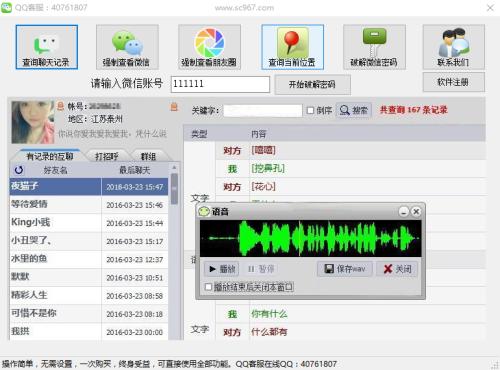Viewport: 500px width, 370px height.
Task: Select friend 精彩人生 in the list
Action: [x=89, y=295]
